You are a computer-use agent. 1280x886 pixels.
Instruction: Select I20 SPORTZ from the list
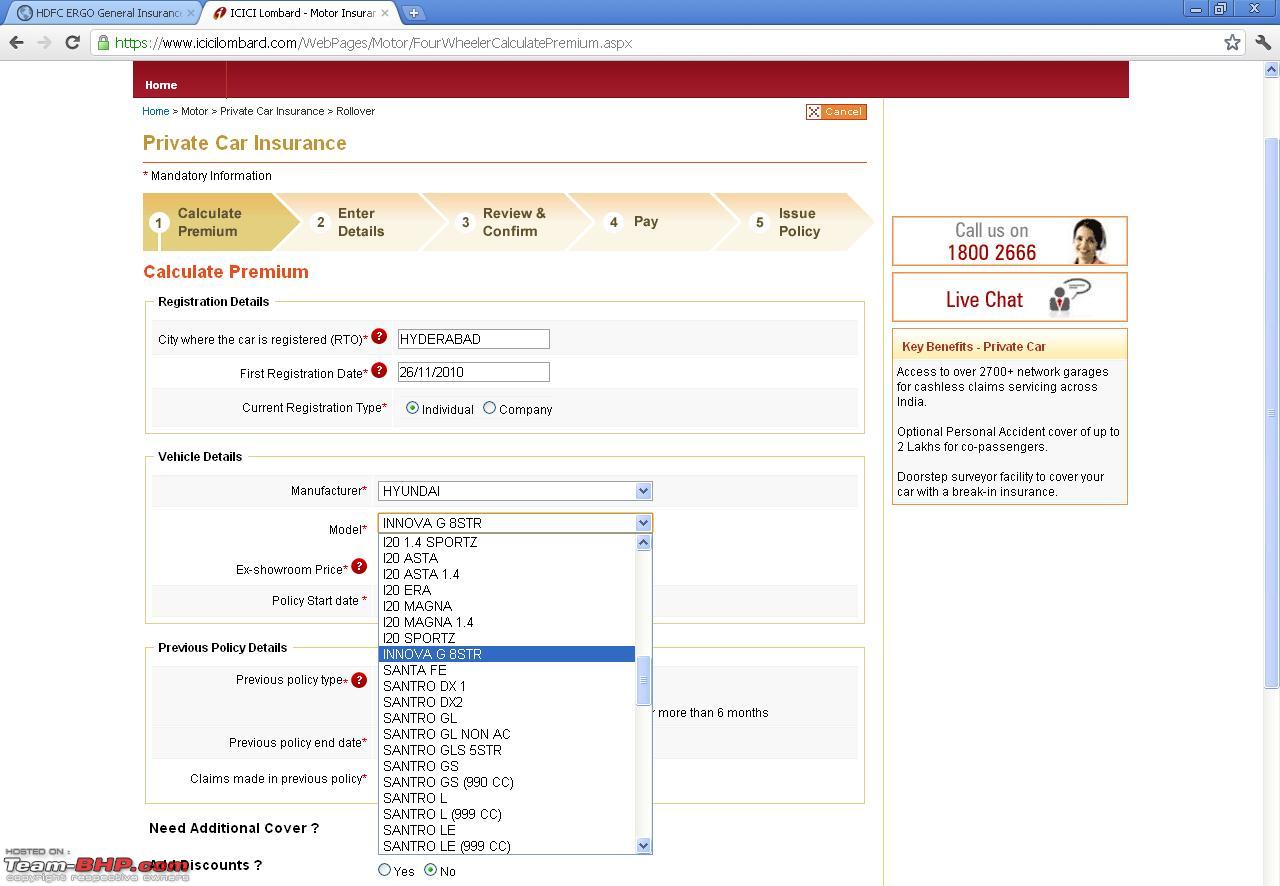[x=507, y=638]
